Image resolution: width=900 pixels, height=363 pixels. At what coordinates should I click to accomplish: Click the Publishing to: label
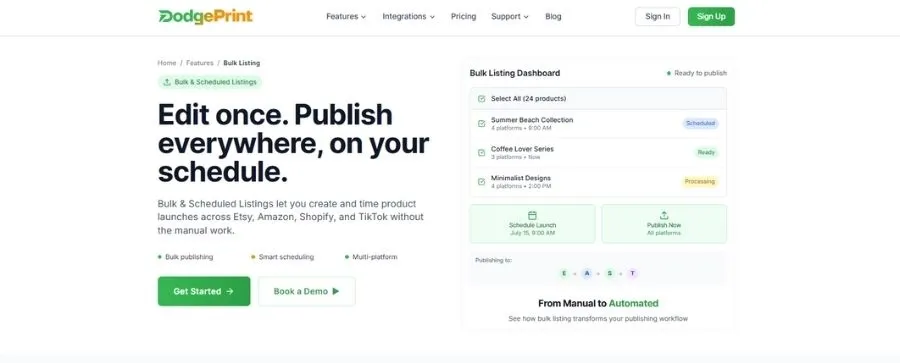tap(493, 260)
